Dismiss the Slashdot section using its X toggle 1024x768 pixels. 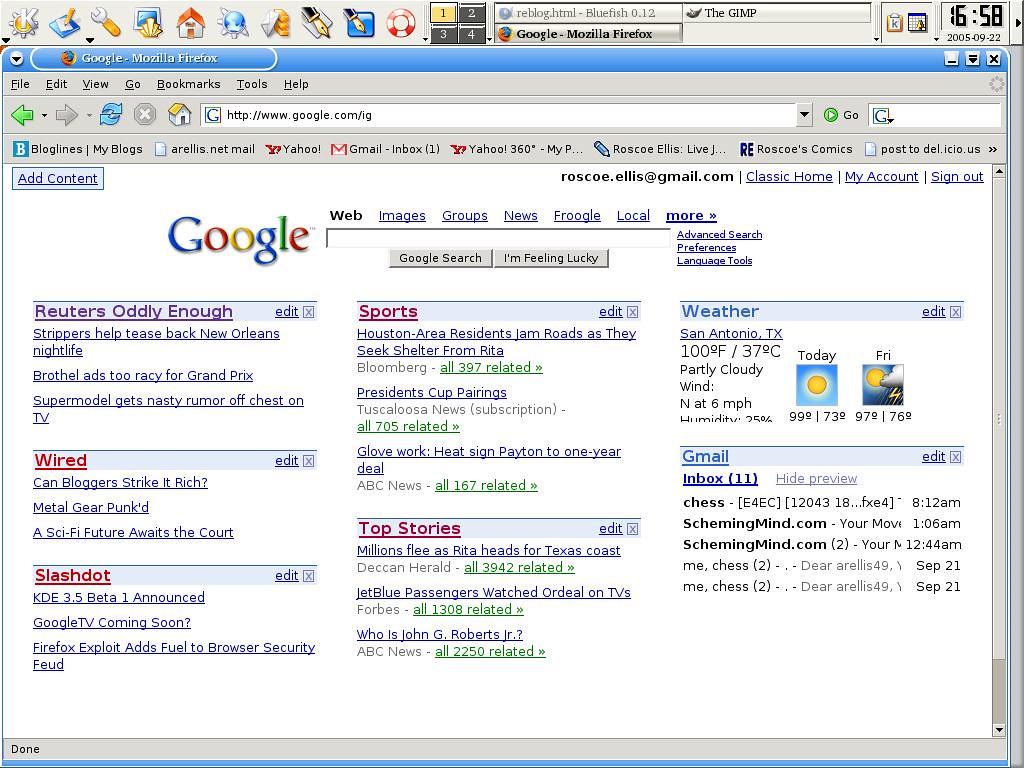pos(309,576)
